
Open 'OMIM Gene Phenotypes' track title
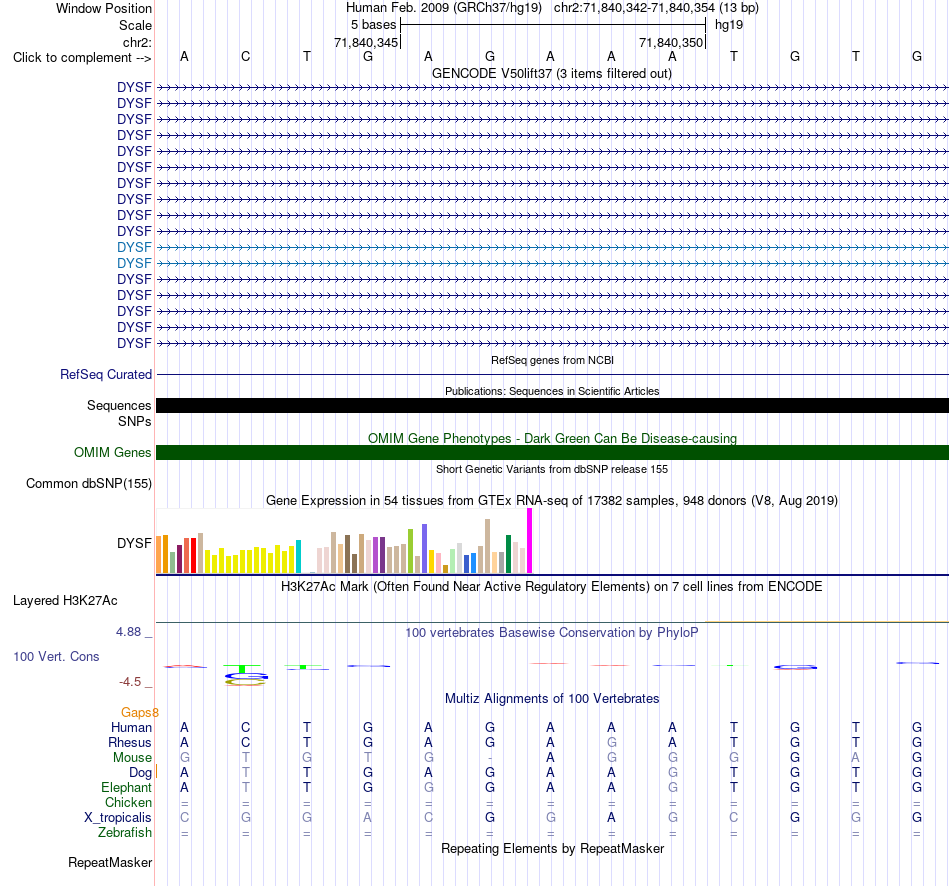(x=552, y=438)
